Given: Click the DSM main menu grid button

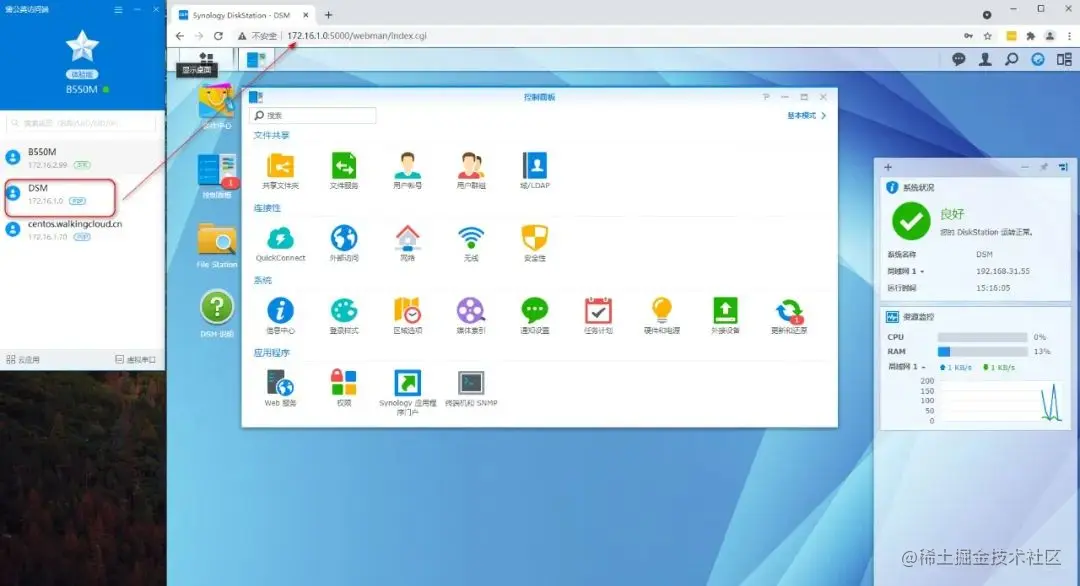Looking at the screenshot, I should (x=206, y=58).
